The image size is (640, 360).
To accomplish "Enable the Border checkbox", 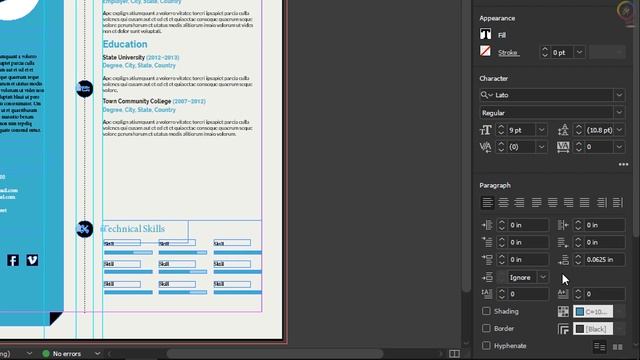I will [486, 328].
